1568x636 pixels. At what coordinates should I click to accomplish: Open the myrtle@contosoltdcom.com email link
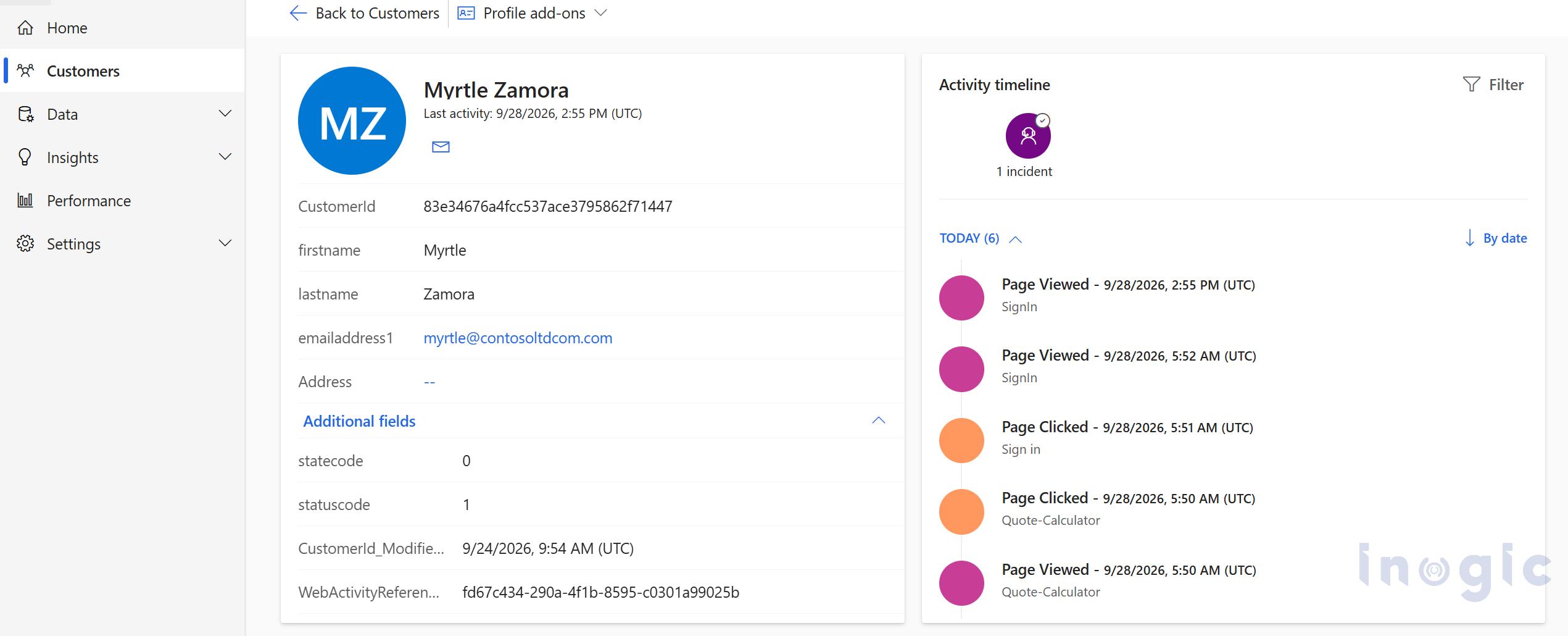[518, 338]
